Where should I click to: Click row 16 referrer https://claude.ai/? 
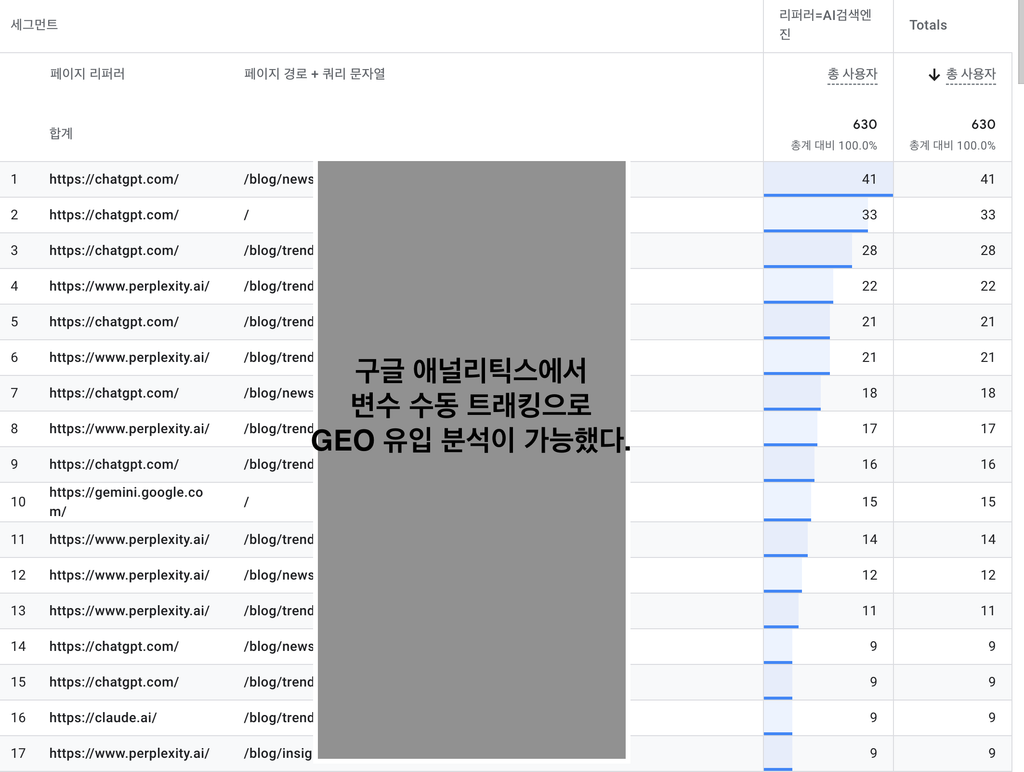click(x=103, y=718)
